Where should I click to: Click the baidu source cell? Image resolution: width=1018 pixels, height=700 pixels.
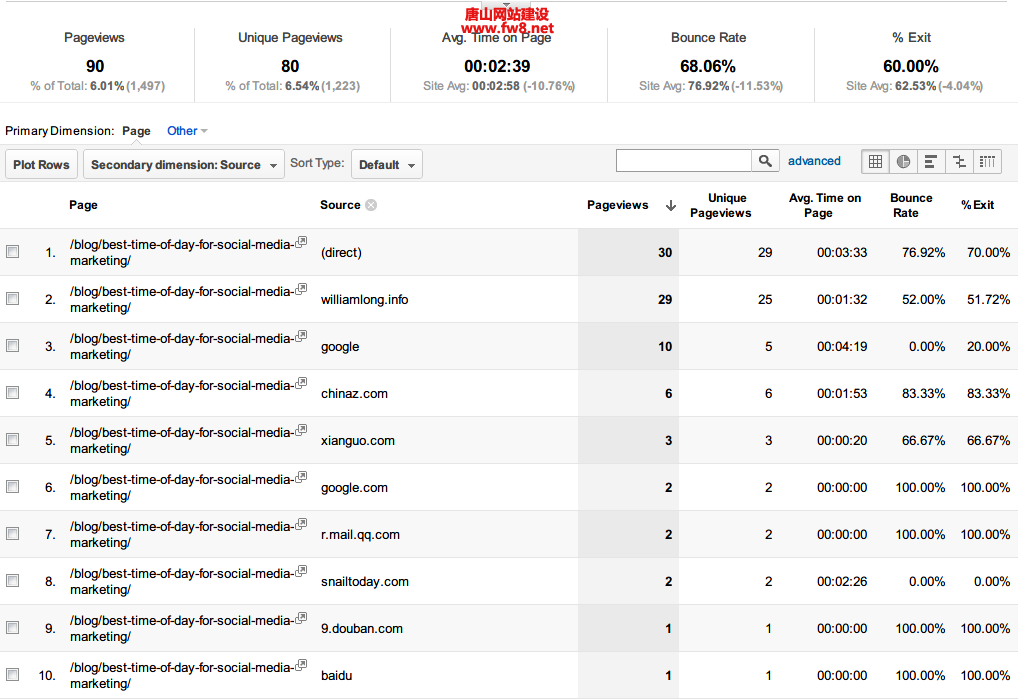click(x=336, y=675)
